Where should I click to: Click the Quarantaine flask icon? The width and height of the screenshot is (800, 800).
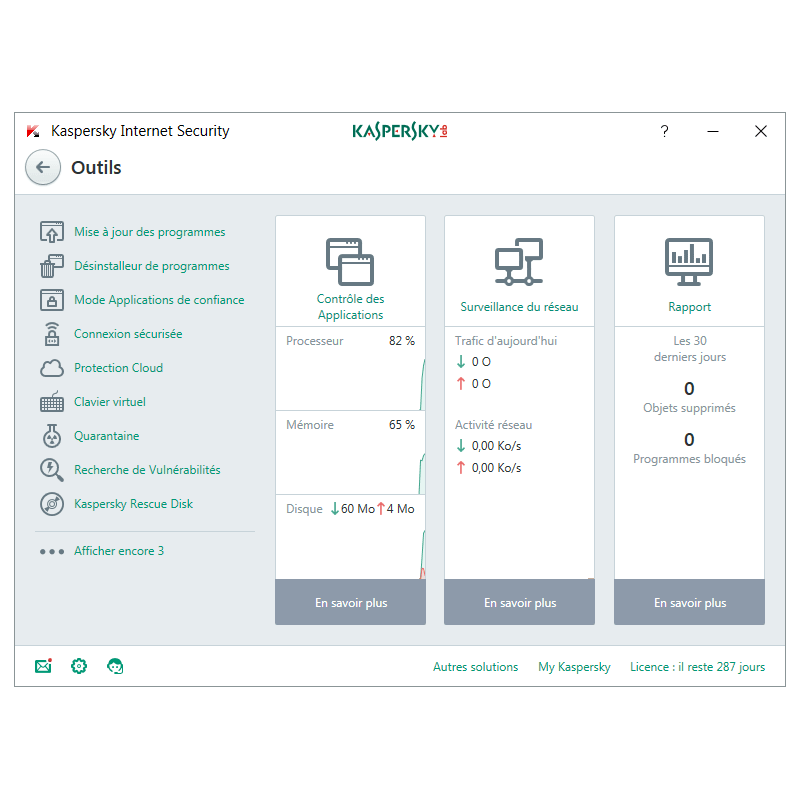(x=52, y=436)
